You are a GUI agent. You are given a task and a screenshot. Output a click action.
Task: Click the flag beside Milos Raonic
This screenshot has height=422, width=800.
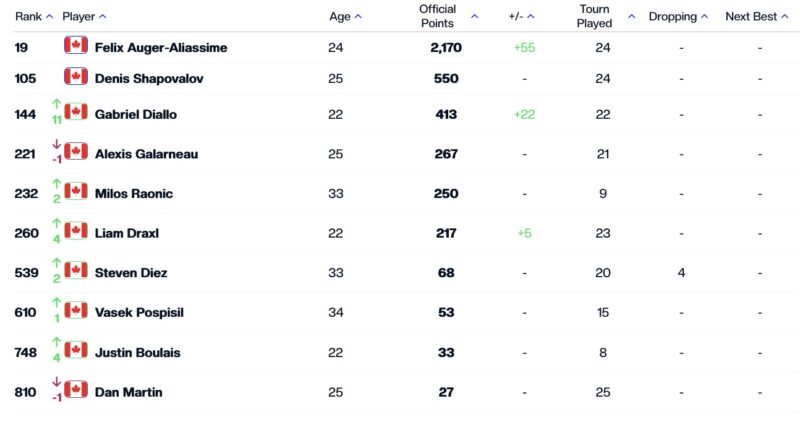pos(76,191)
